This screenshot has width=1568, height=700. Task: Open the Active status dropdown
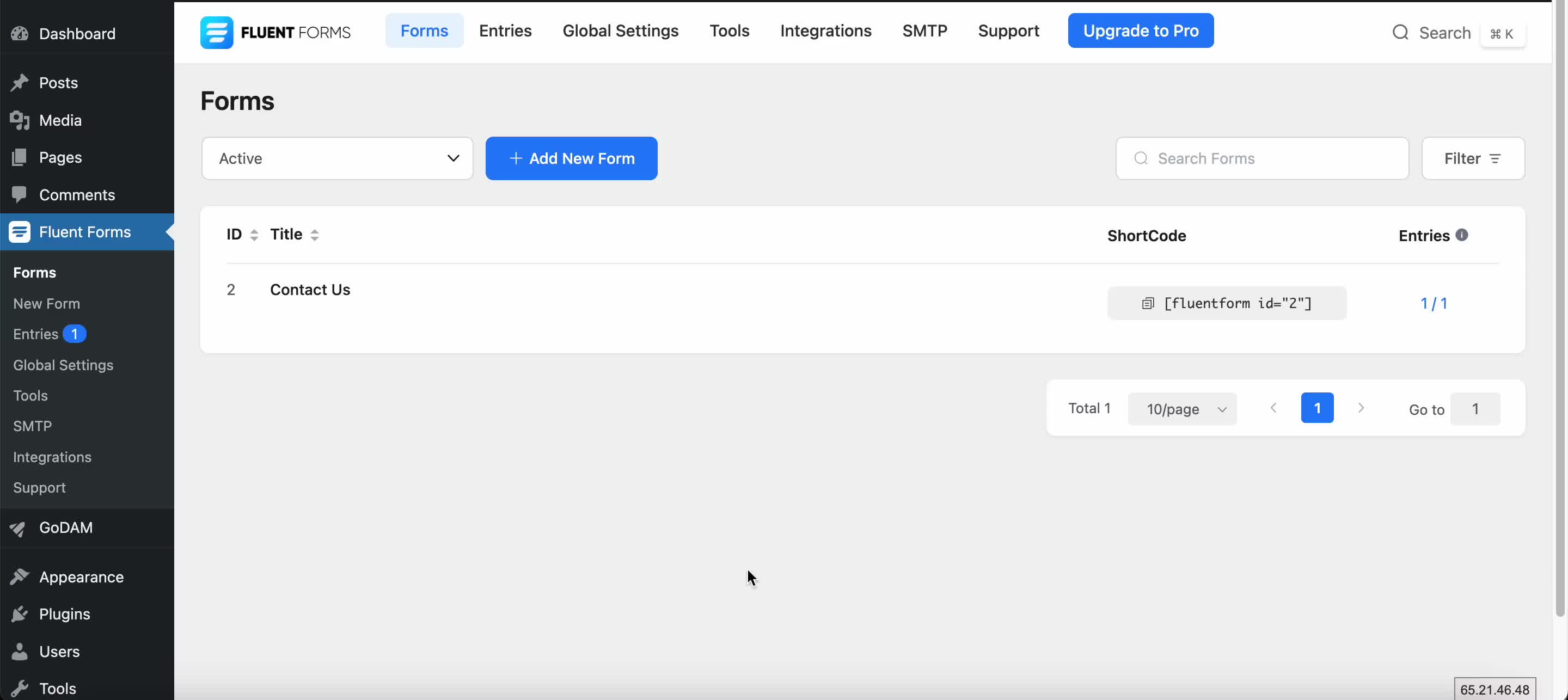click(x=337, y=158)
